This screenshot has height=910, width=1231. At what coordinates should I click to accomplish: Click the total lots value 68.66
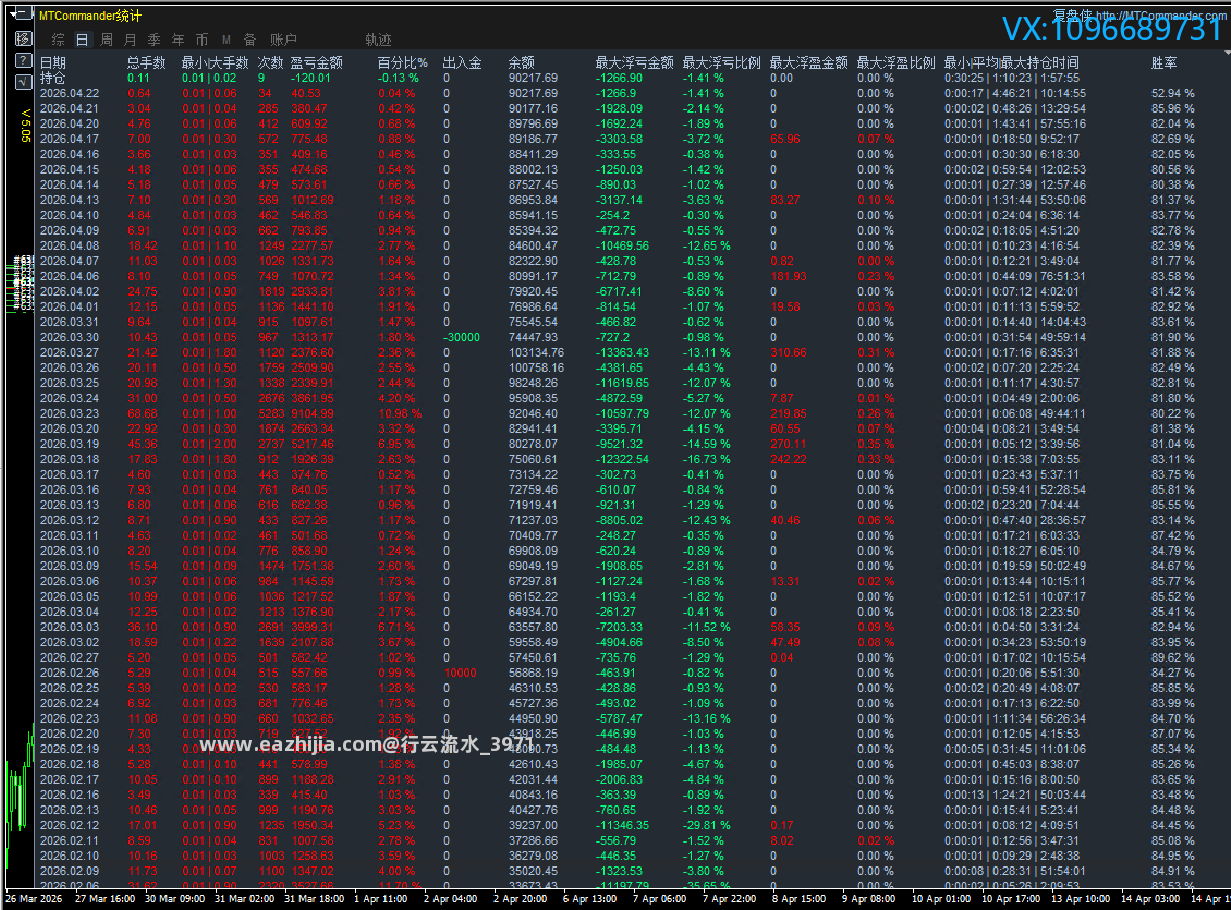click(x=140, y=414)
